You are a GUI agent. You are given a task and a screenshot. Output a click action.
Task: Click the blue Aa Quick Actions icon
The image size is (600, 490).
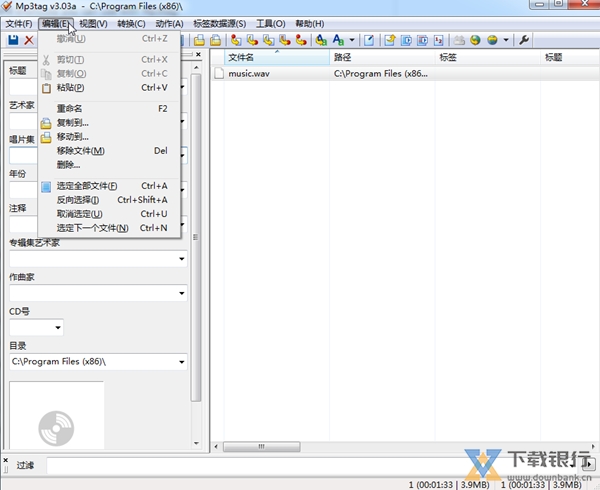pyautogui.click(x=338, y=40)
